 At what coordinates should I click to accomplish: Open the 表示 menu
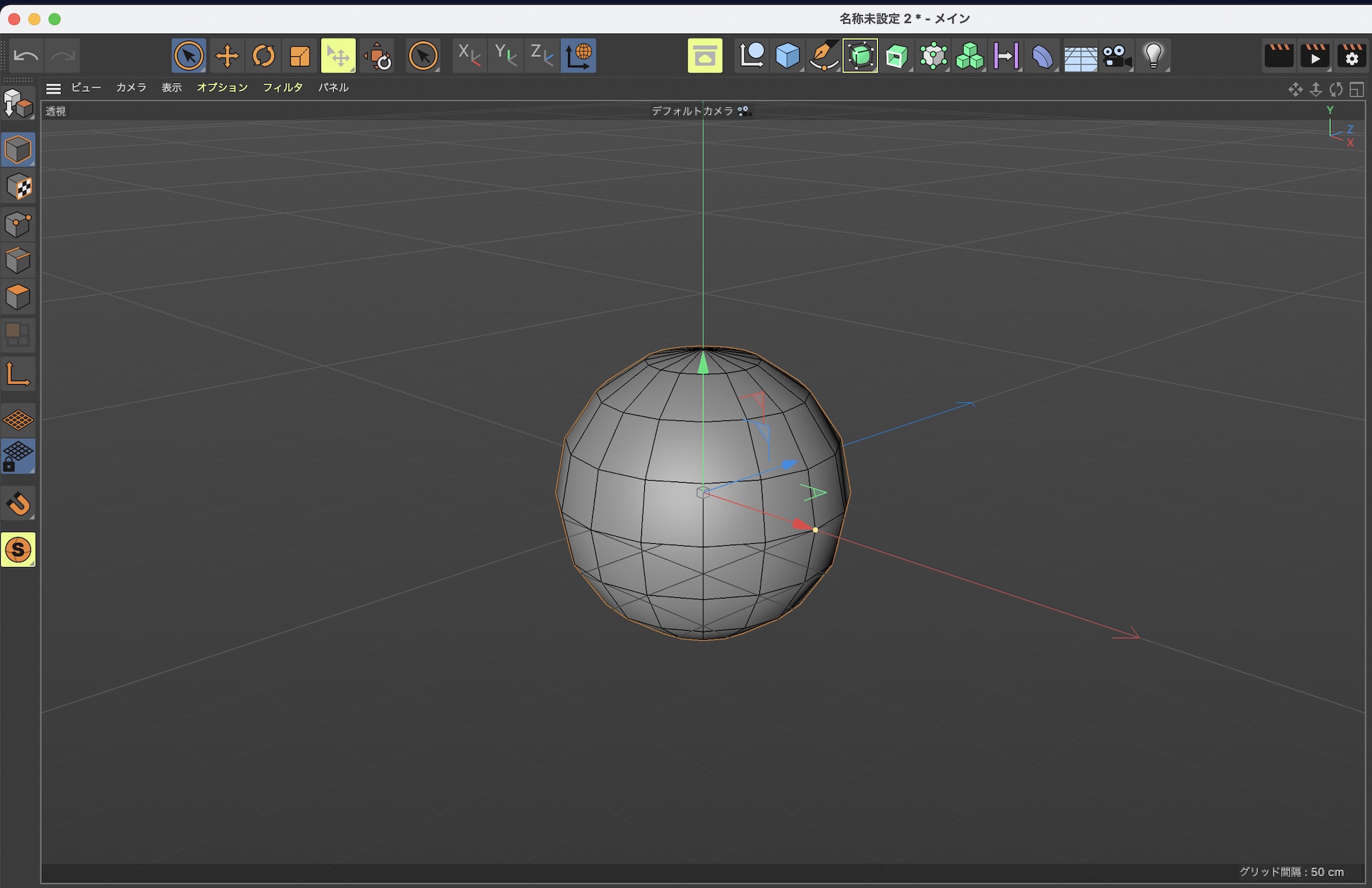click(171, 88)
